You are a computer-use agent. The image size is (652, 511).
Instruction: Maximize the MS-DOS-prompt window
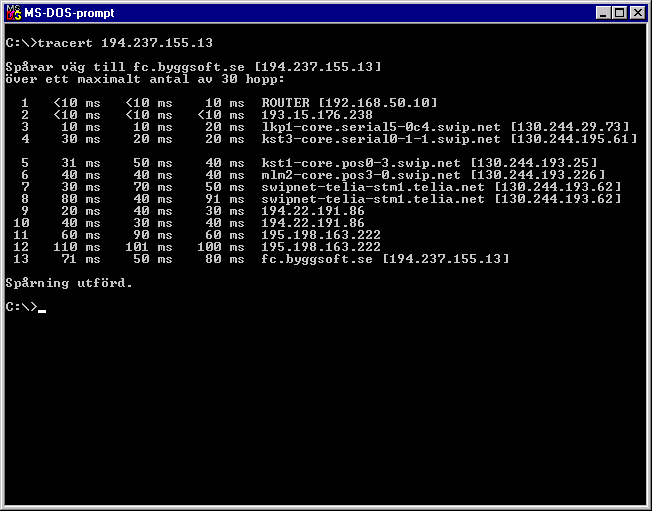[x=620, y=13]
